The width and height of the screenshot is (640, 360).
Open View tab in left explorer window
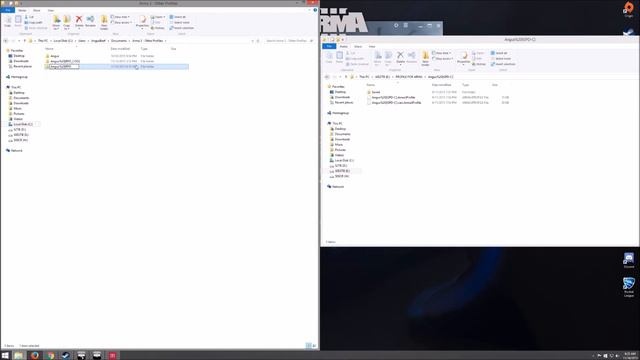pos(51,10)
